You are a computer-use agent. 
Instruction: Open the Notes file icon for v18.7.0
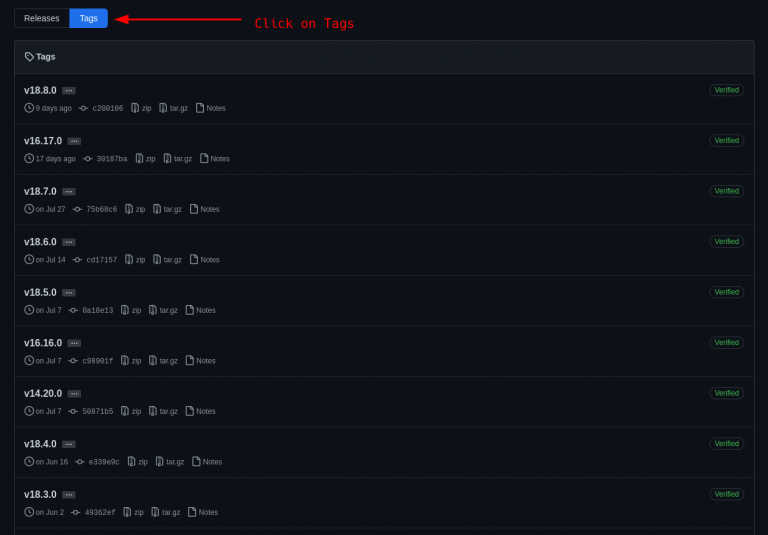[x=194, y=209]
